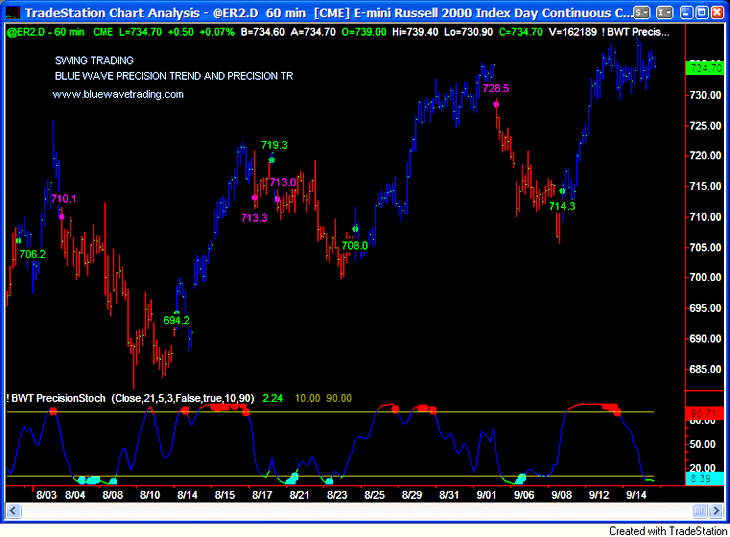The image size is (730, 537).
Task: Click the 730.00 price axis label
Action: pyautogui.click(x=705, y=95)
